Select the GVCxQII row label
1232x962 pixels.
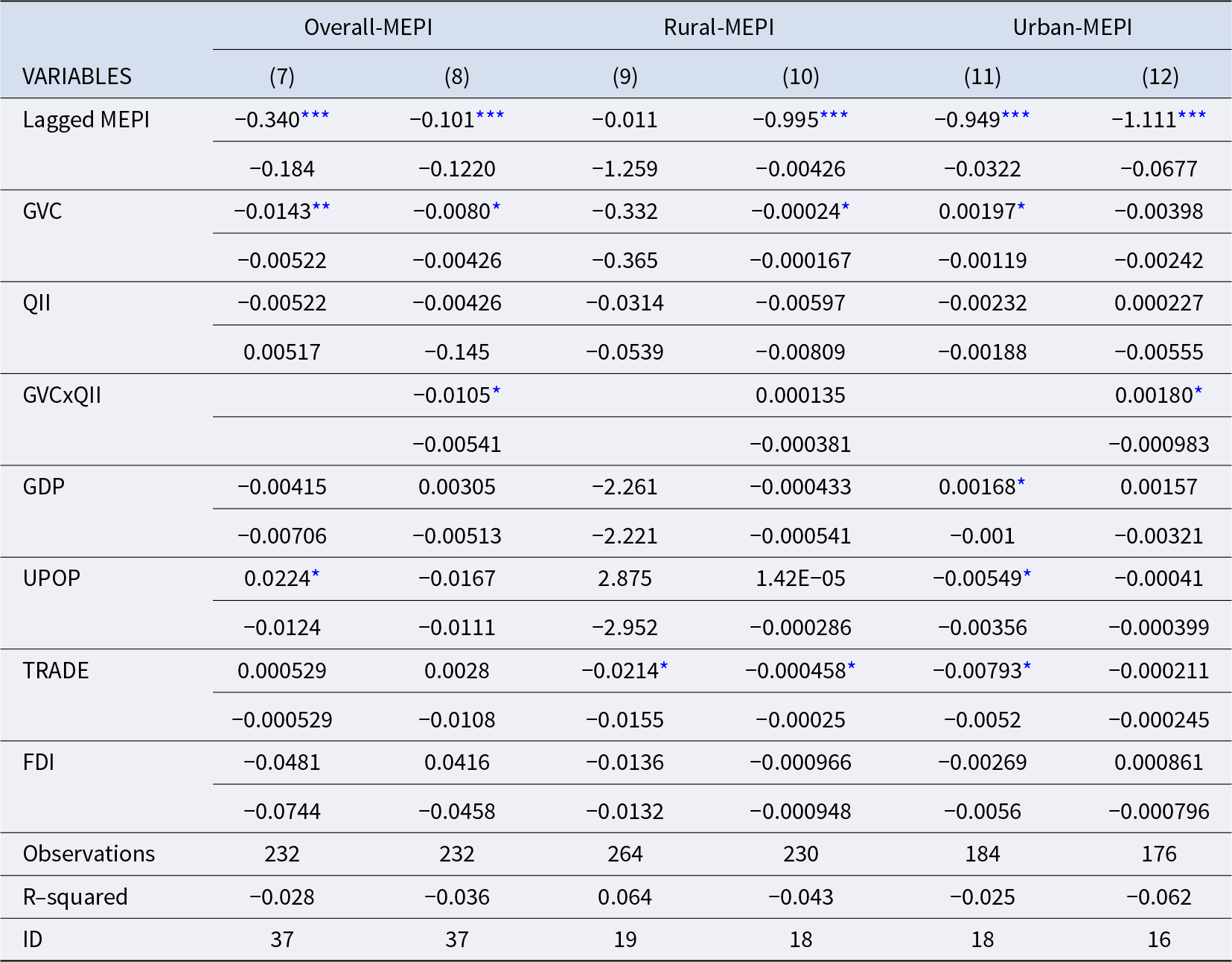(62, 395)
